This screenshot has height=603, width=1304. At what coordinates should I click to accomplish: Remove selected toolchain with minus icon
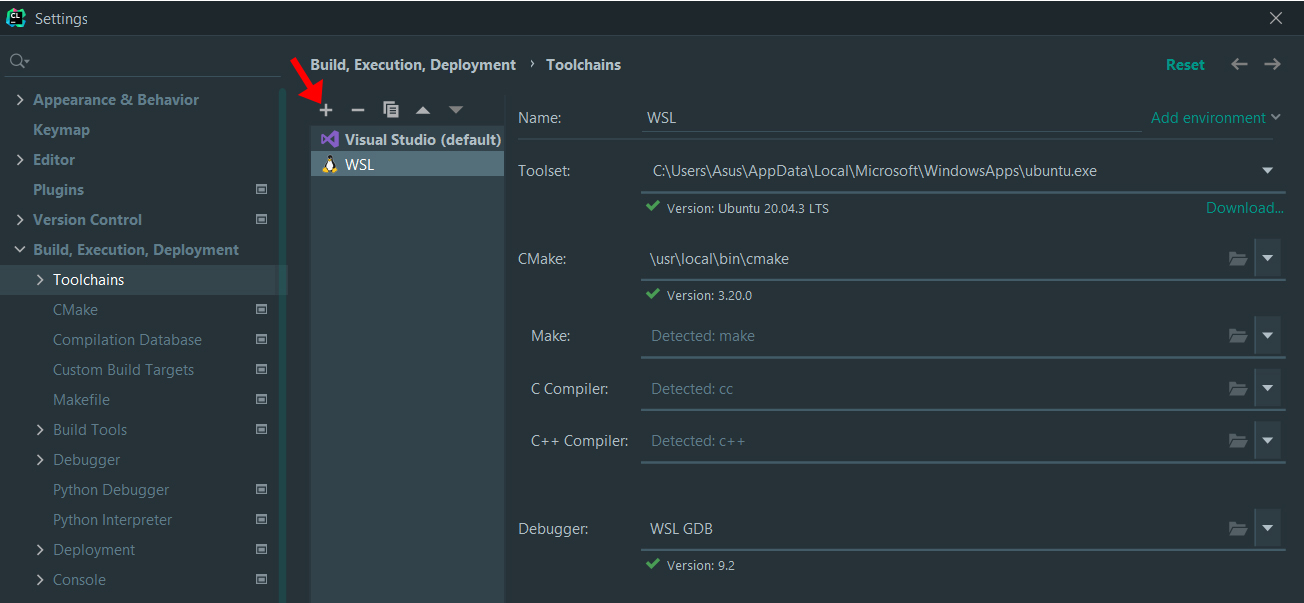click(x=358, y=109)
